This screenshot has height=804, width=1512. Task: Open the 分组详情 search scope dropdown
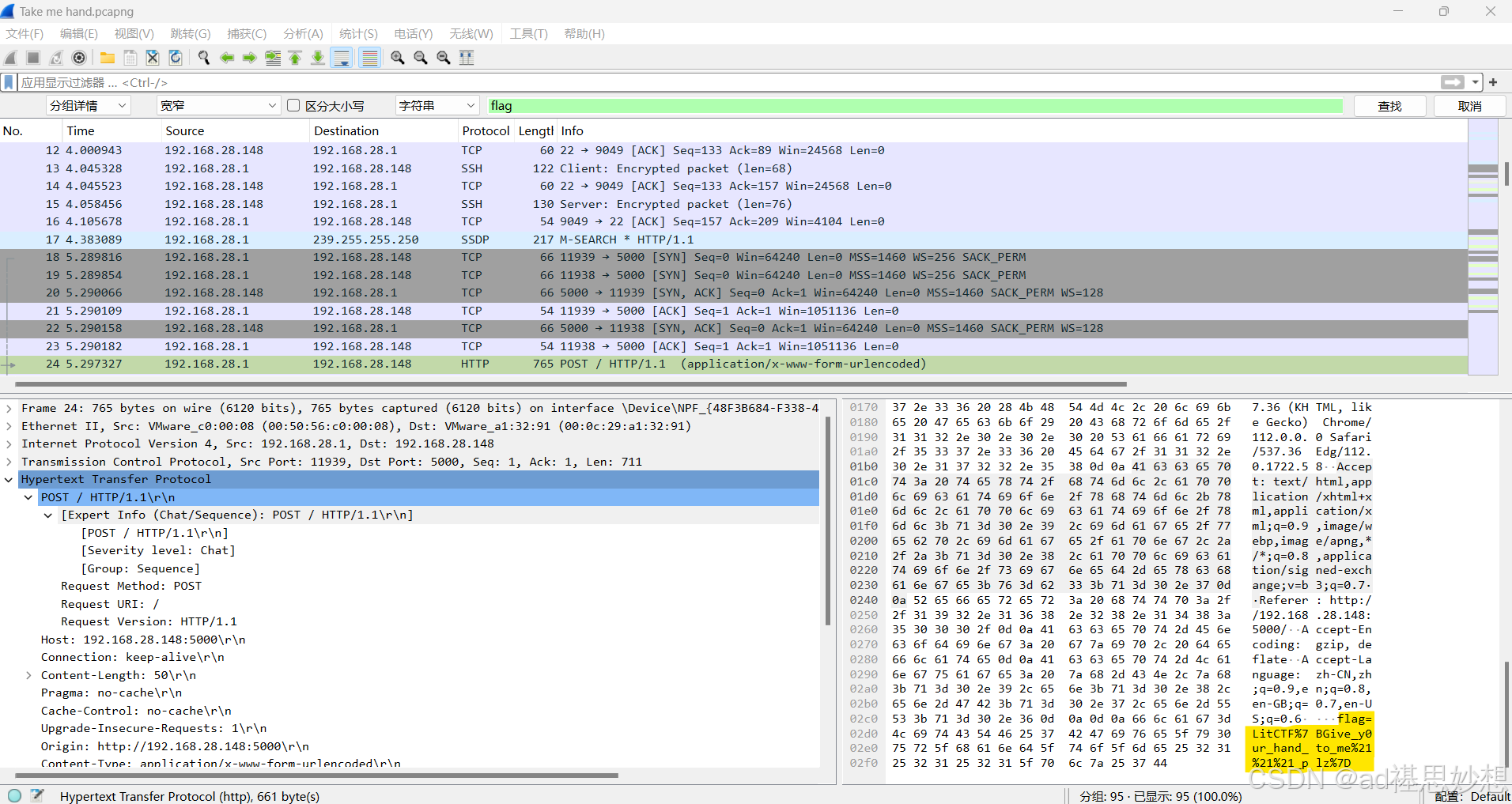point(87,105)
